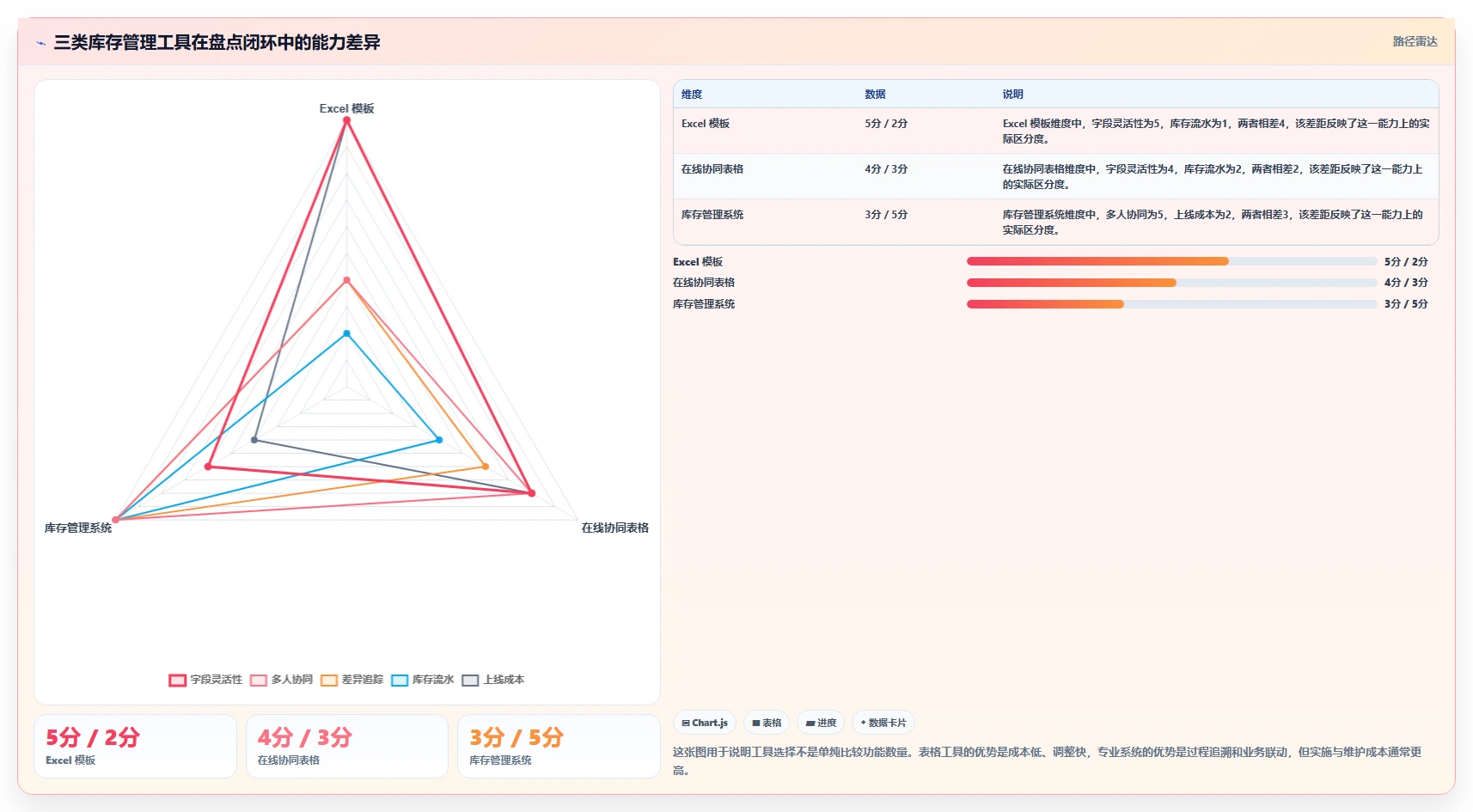
Task: Click the 数据卡片 tag chip
Action: click(883, 723)
